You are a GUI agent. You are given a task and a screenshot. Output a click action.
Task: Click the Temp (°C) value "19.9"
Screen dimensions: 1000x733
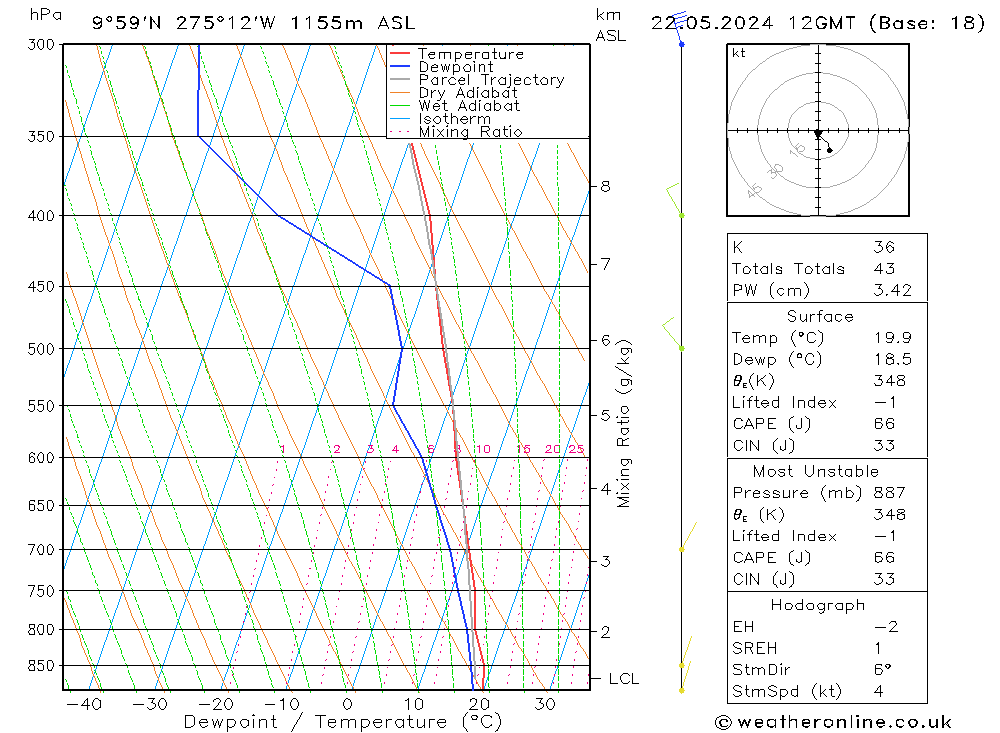[x=892, y=337]
